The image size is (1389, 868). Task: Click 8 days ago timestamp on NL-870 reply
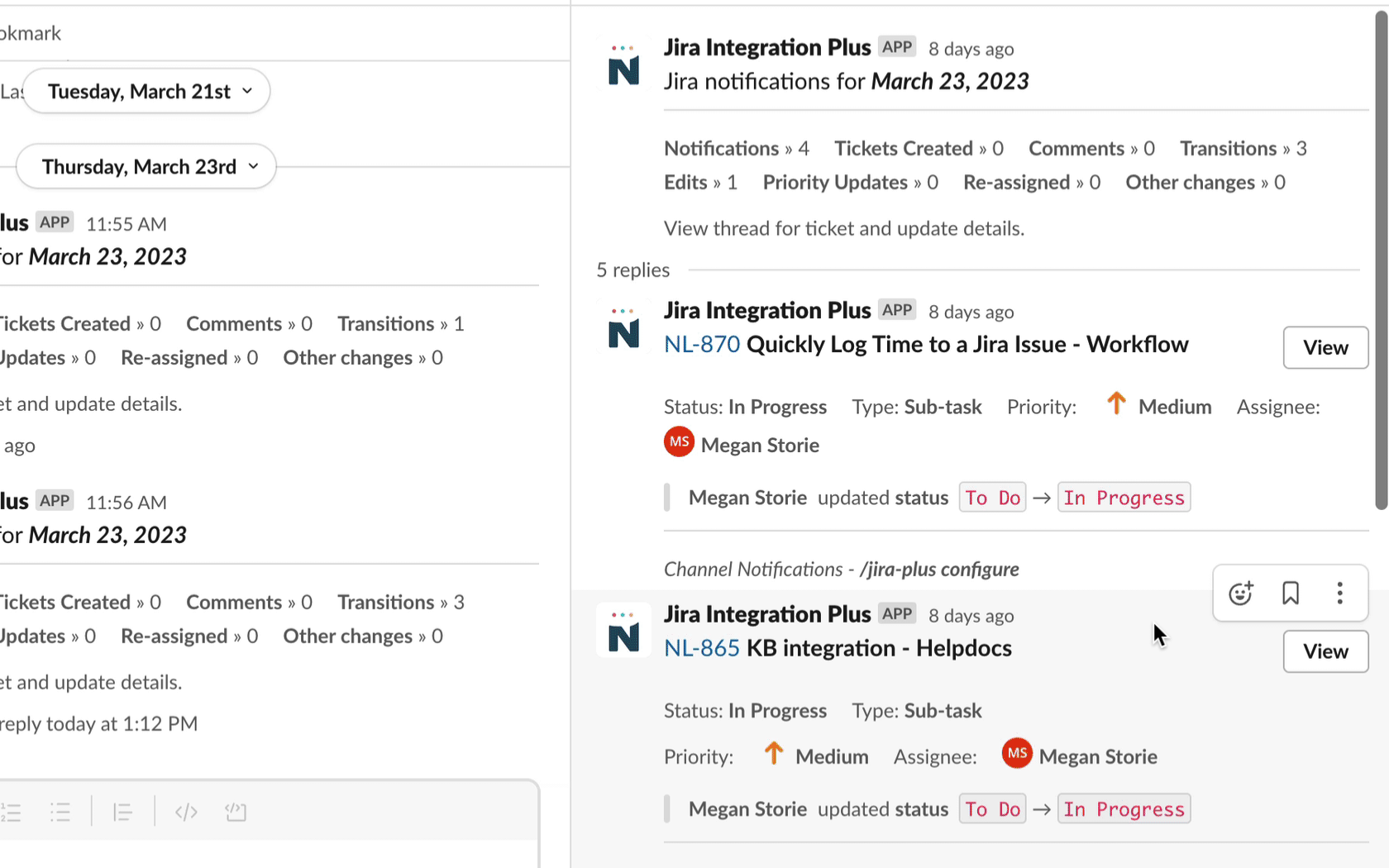point(971,312)
